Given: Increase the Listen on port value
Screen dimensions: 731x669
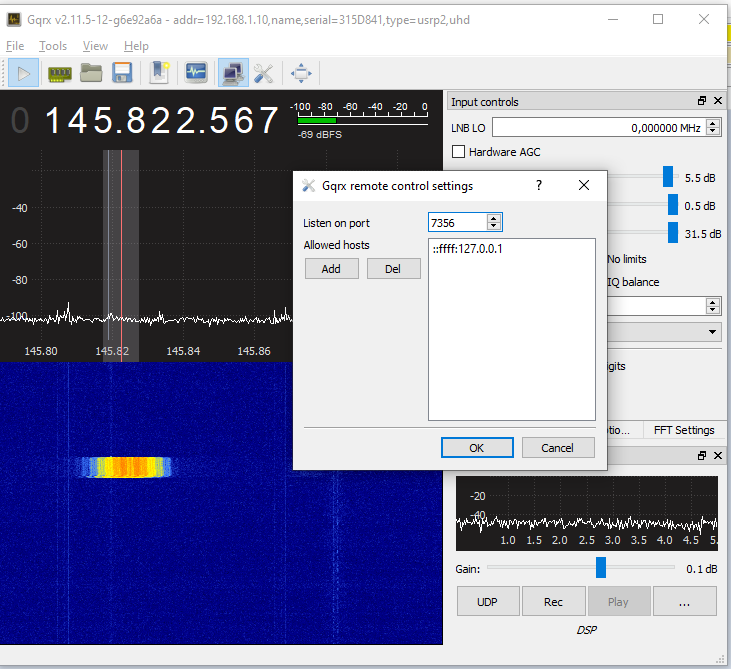Looking at the screenshot, I should click(494, 218).
